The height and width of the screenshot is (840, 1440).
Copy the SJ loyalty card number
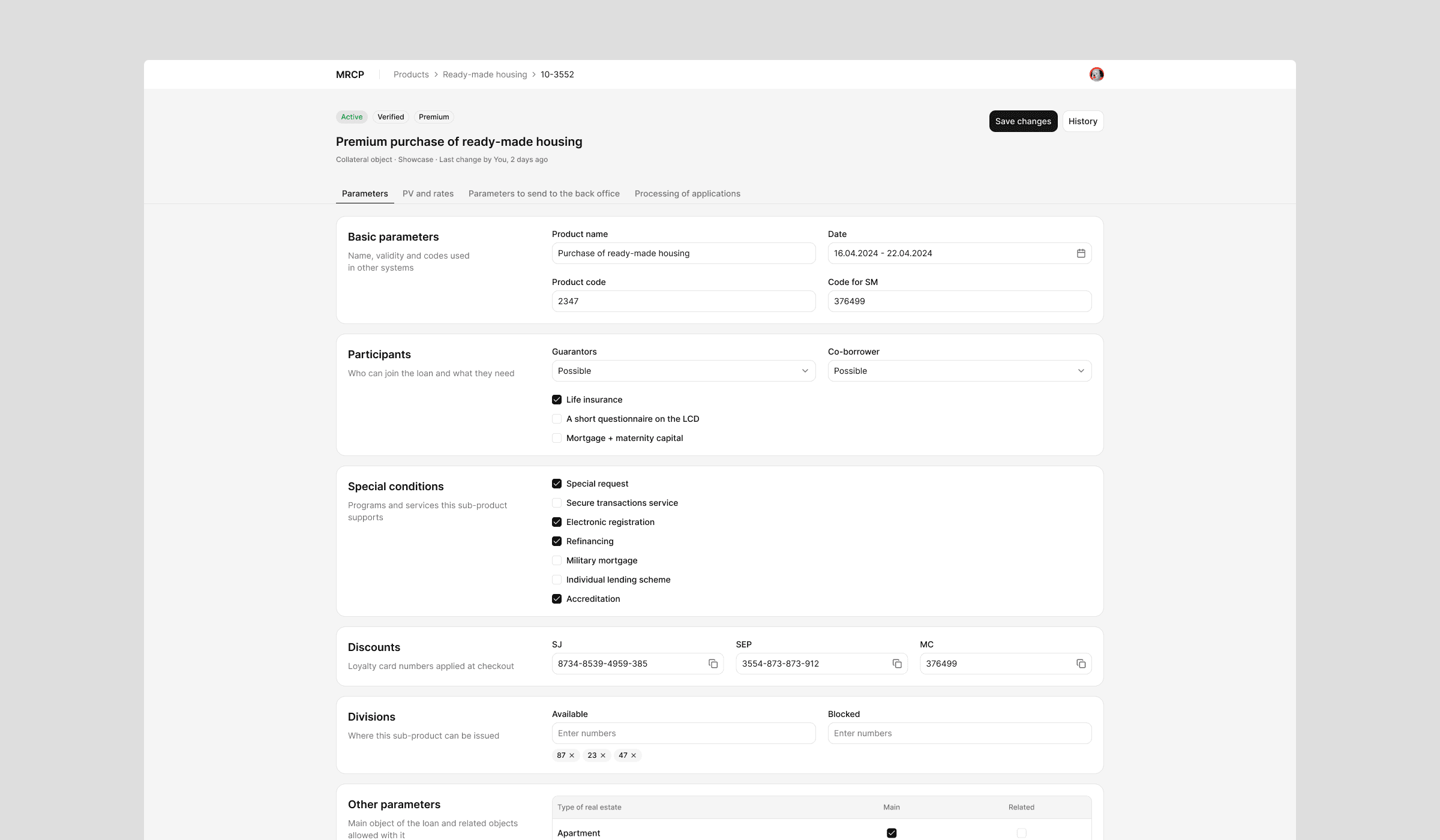(713, 664)
